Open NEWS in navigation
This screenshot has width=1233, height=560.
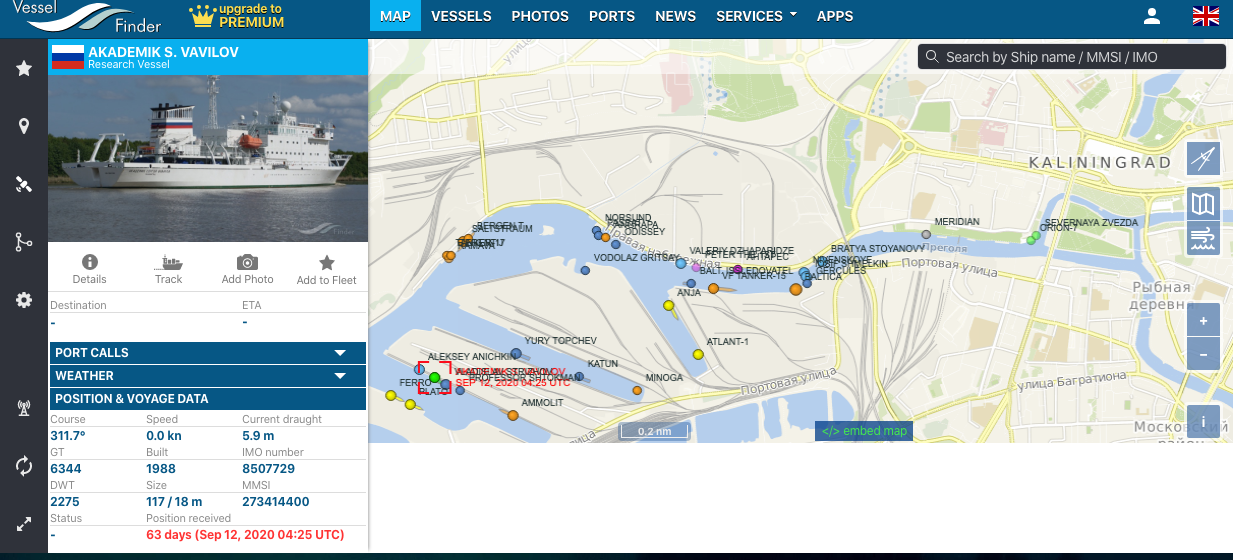[675, 16]
